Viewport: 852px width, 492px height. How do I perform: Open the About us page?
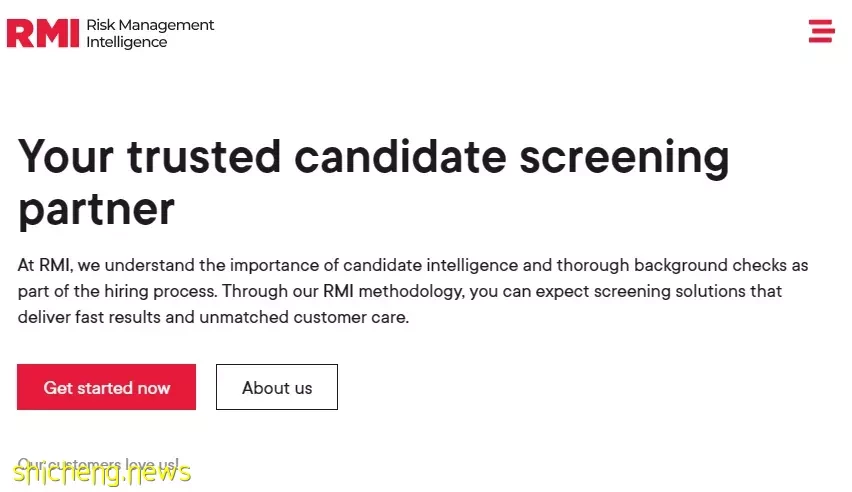[277, 387]
